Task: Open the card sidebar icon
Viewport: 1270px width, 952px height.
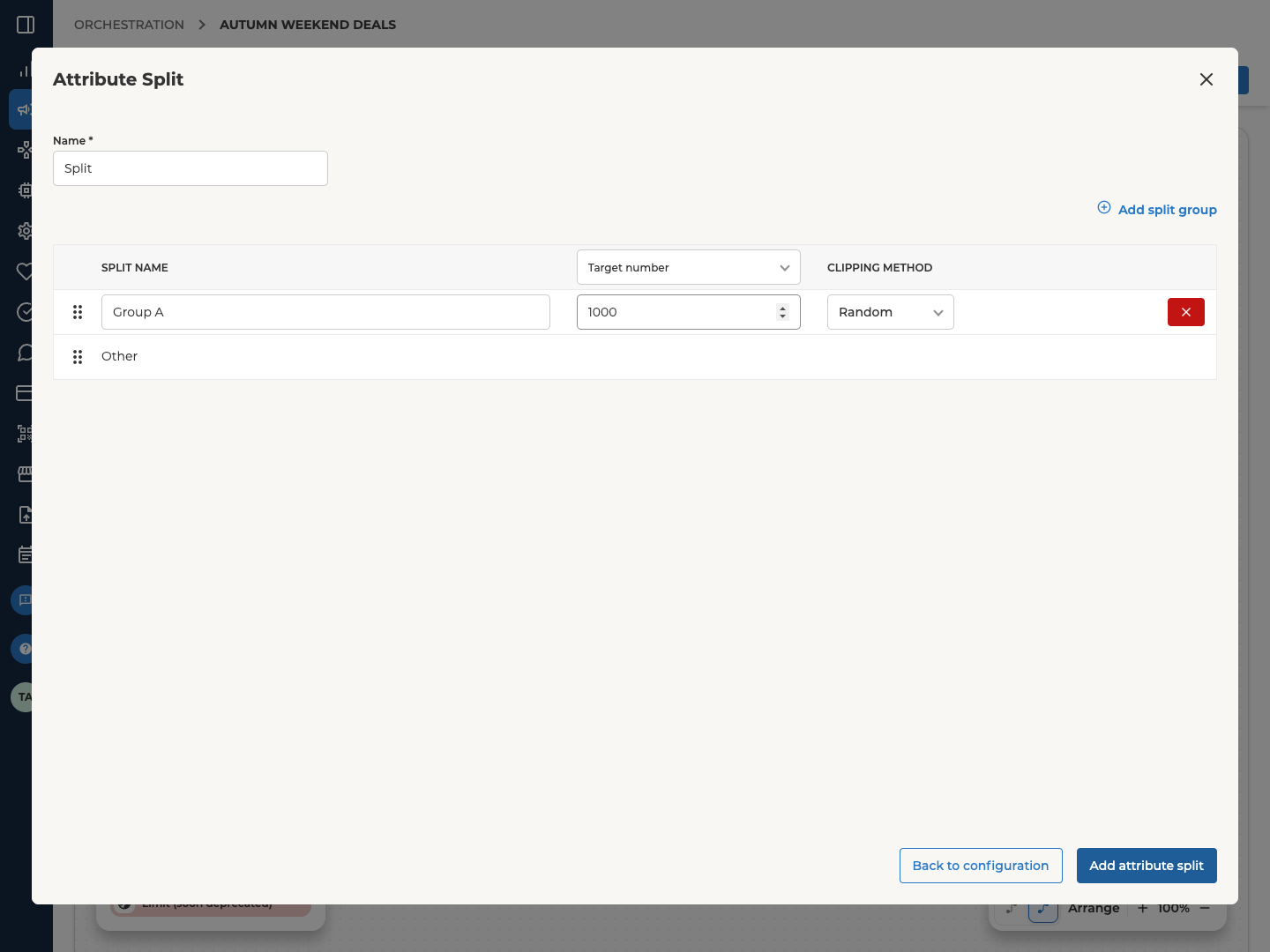Action: [x=24, y=393]
